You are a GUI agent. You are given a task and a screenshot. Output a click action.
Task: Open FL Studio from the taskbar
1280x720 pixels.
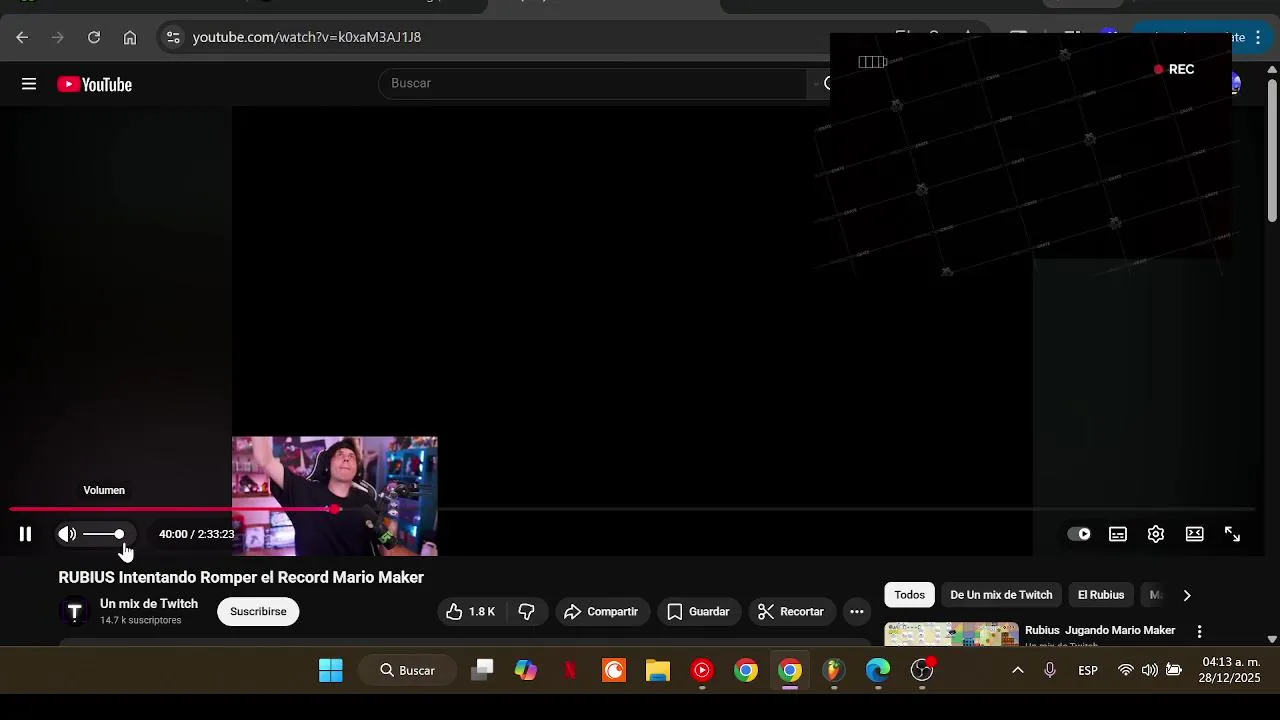[x=834, y=670]
